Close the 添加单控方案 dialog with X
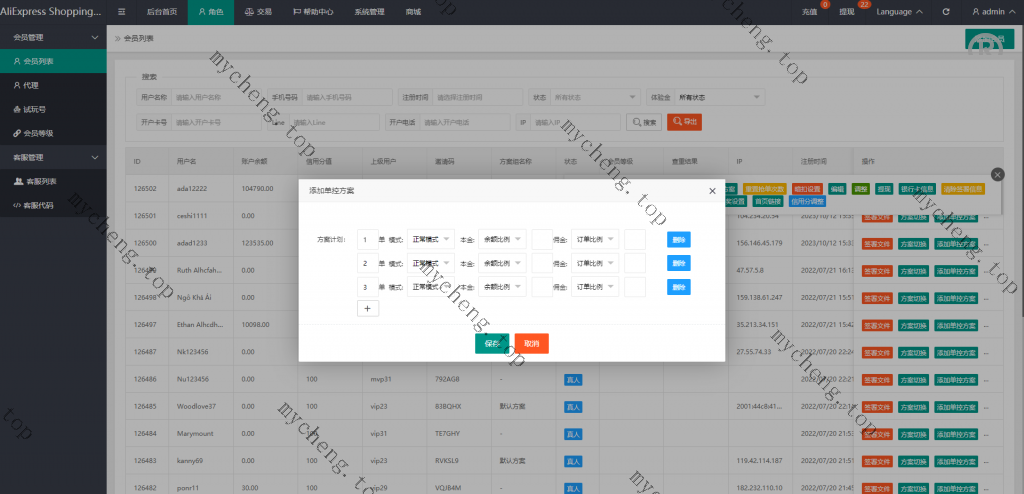 click(712, 190)
